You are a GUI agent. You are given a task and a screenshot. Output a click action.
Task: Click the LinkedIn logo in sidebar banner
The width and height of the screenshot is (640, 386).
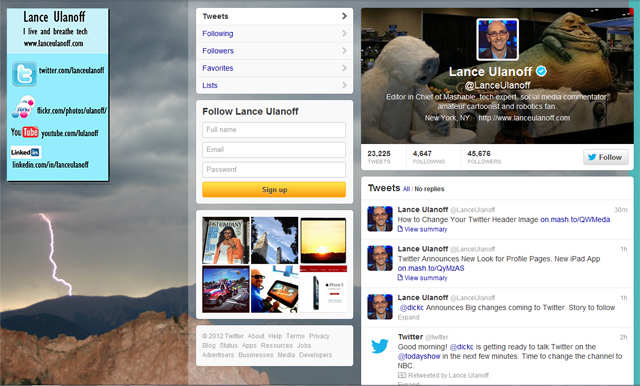coord(25,152)
